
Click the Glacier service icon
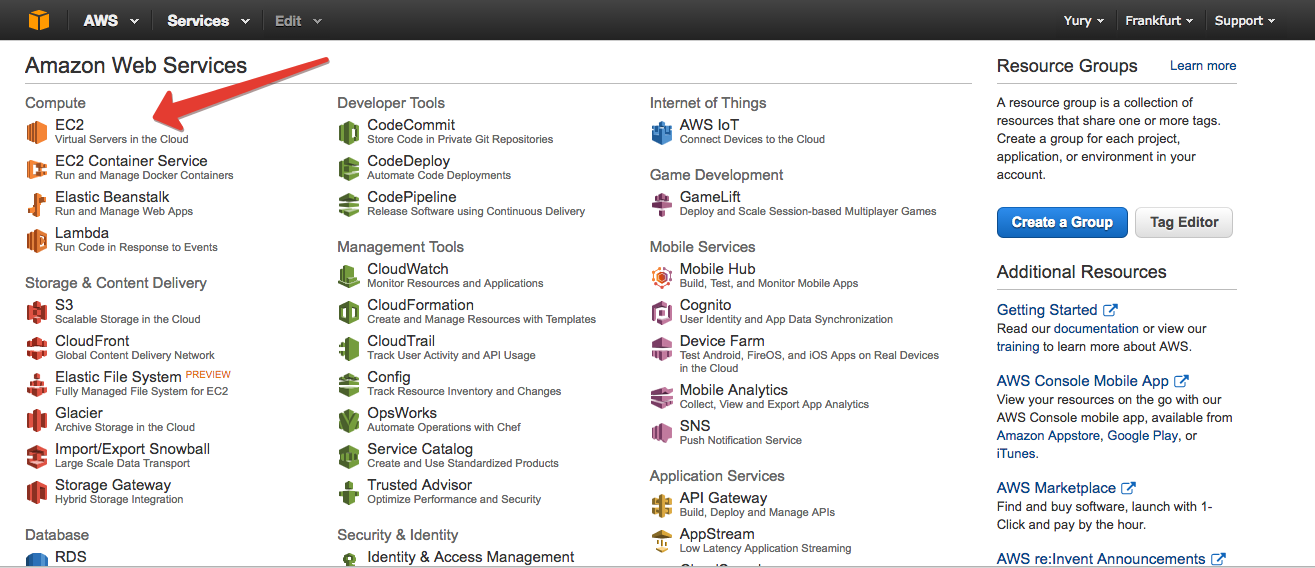point(37,420)
